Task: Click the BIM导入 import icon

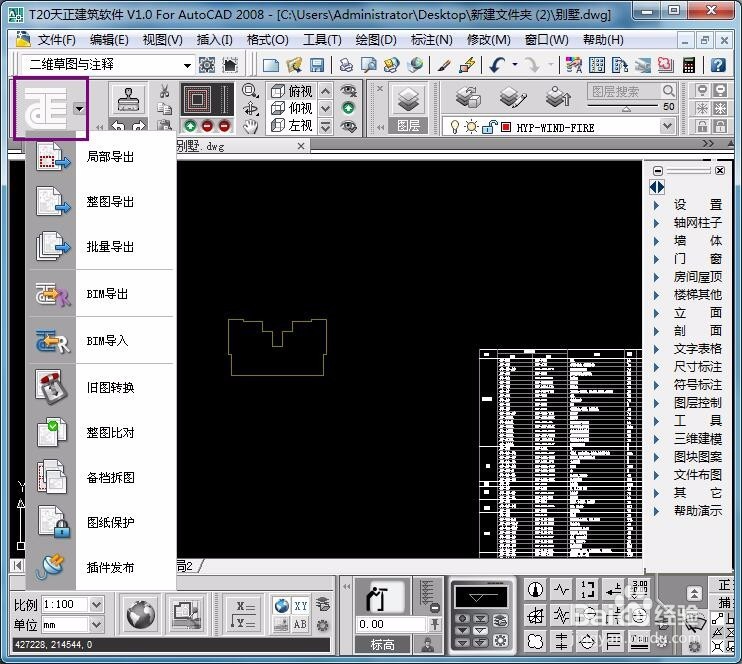Action: 53,341
